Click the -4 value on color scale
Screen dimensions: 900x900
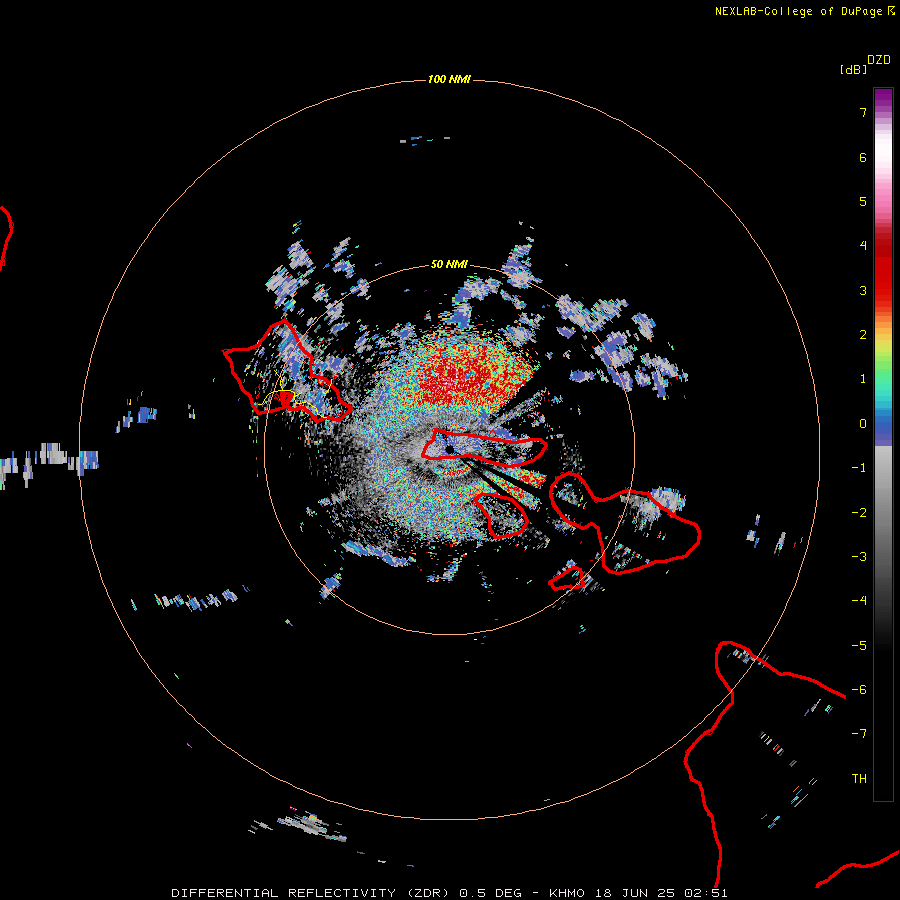point(859,601)
